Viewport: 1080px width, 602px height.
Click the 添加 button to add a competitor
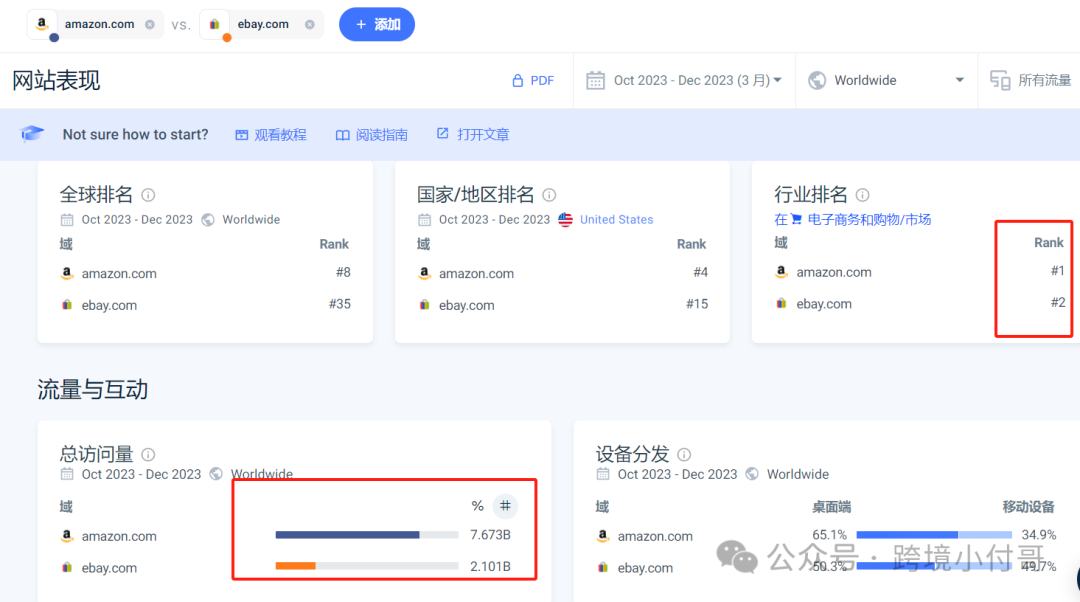(377, 22)
